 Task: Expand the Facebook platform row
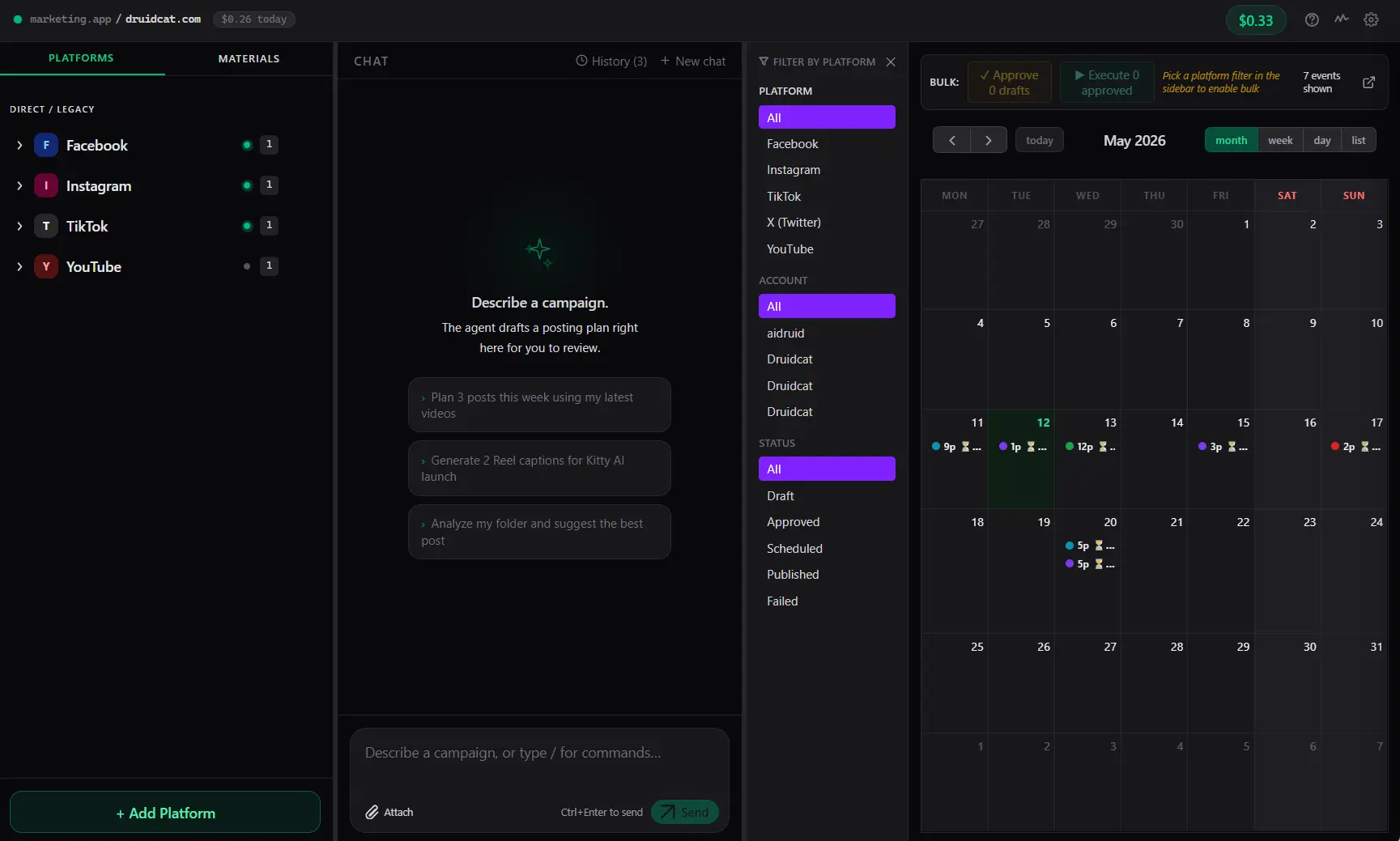19,145
